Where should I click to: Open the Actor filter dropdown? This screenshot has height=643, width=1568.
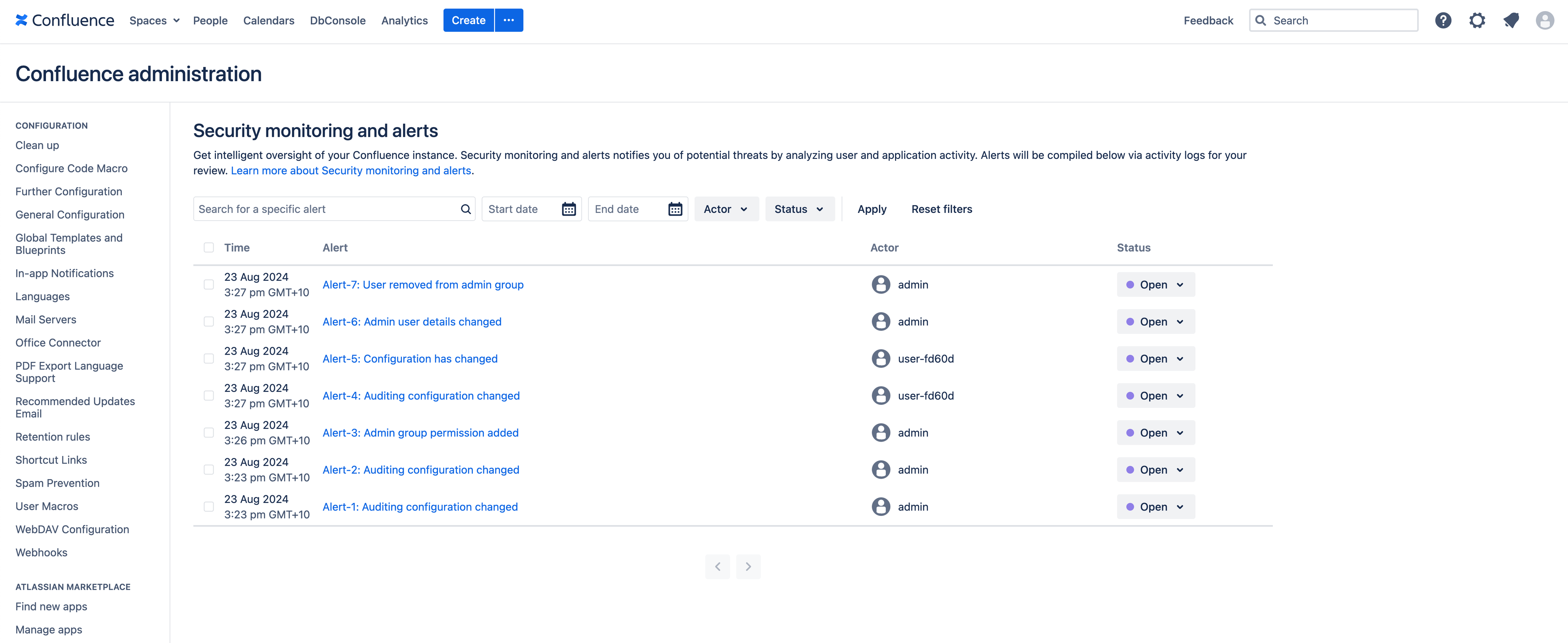tap(726, 209)
